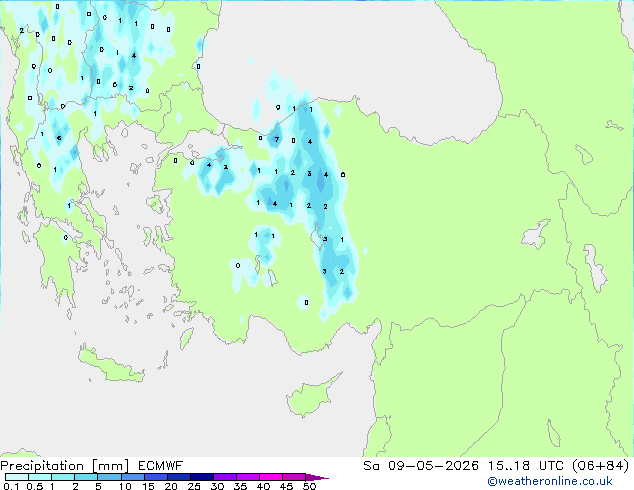The width and height of the screenshot is (634, 490).
Task: Click the '7' precipitation value on map
Action: [277, 139]
